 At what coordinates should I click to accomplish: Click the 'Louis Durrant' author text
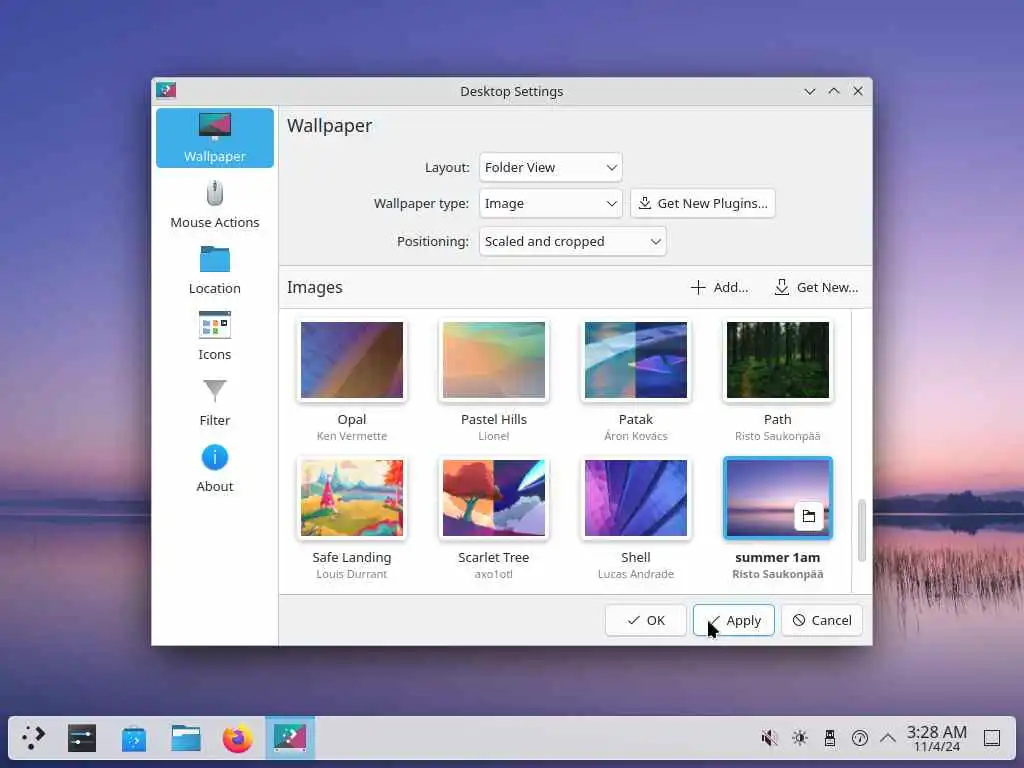point(352,574)
